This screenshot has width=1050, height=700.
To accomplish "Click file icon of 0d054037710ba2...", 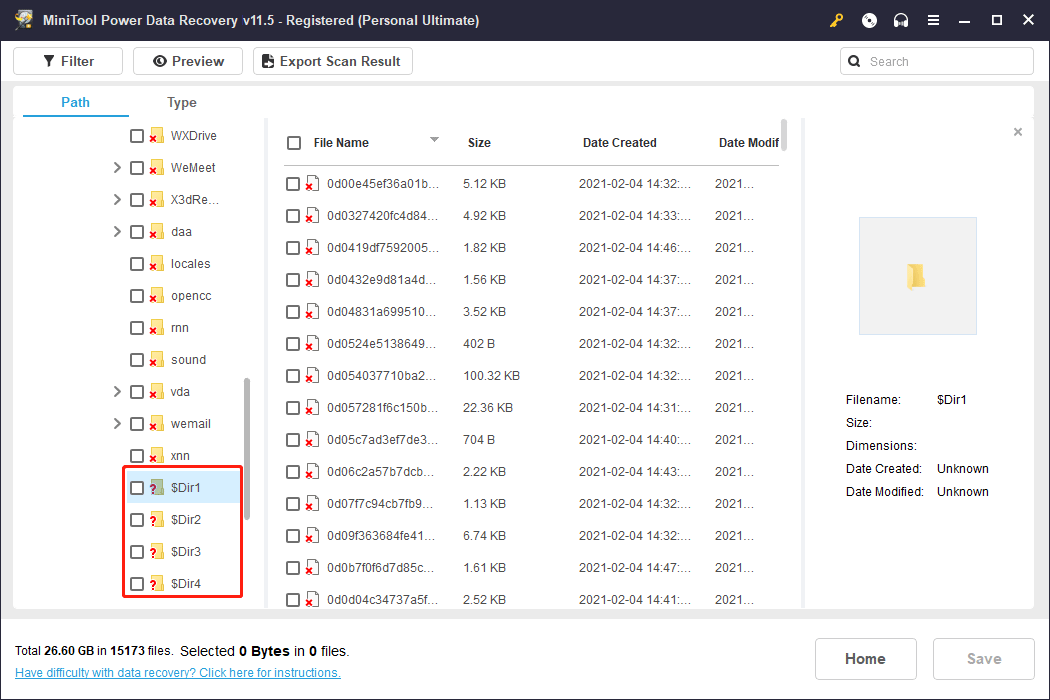I will coord(312,376).
